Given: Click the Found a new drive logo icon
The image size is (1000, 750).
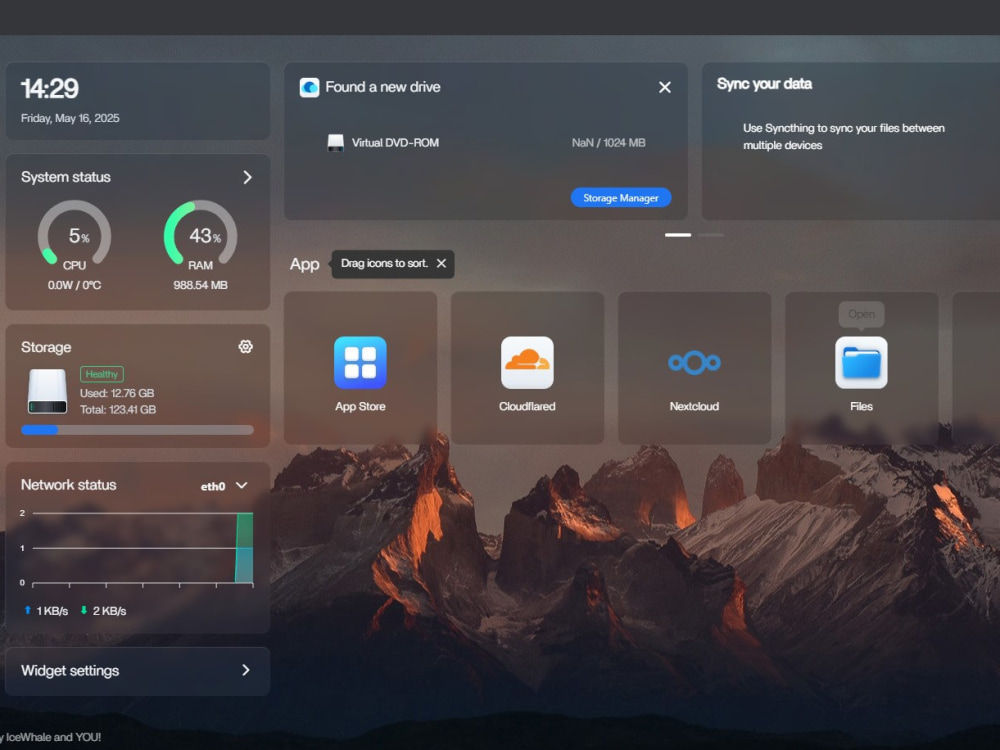Looking at the screenshot, I should click(x=309, y=87).
